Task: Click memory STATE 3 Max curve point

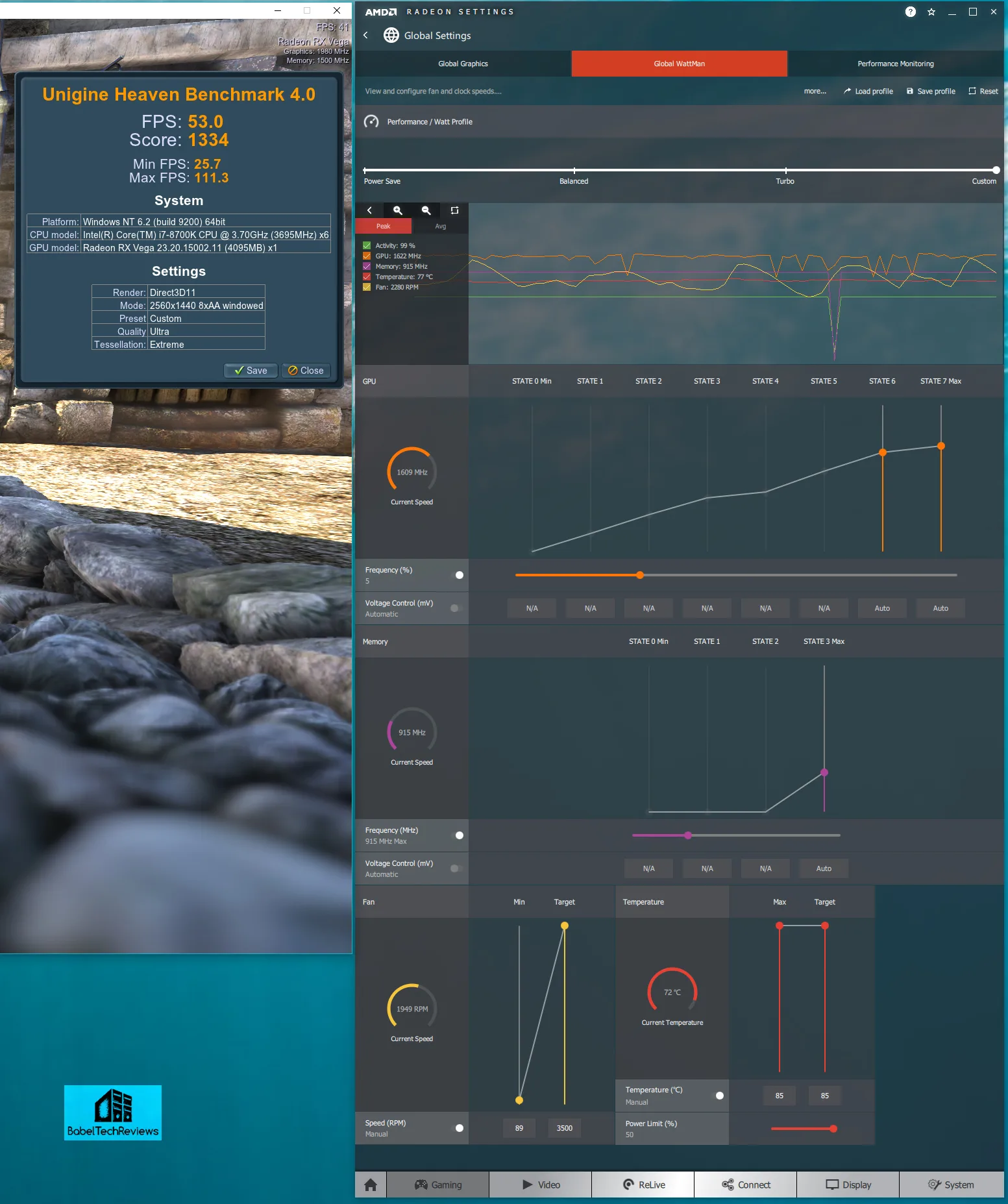Action: click(824, 772)
